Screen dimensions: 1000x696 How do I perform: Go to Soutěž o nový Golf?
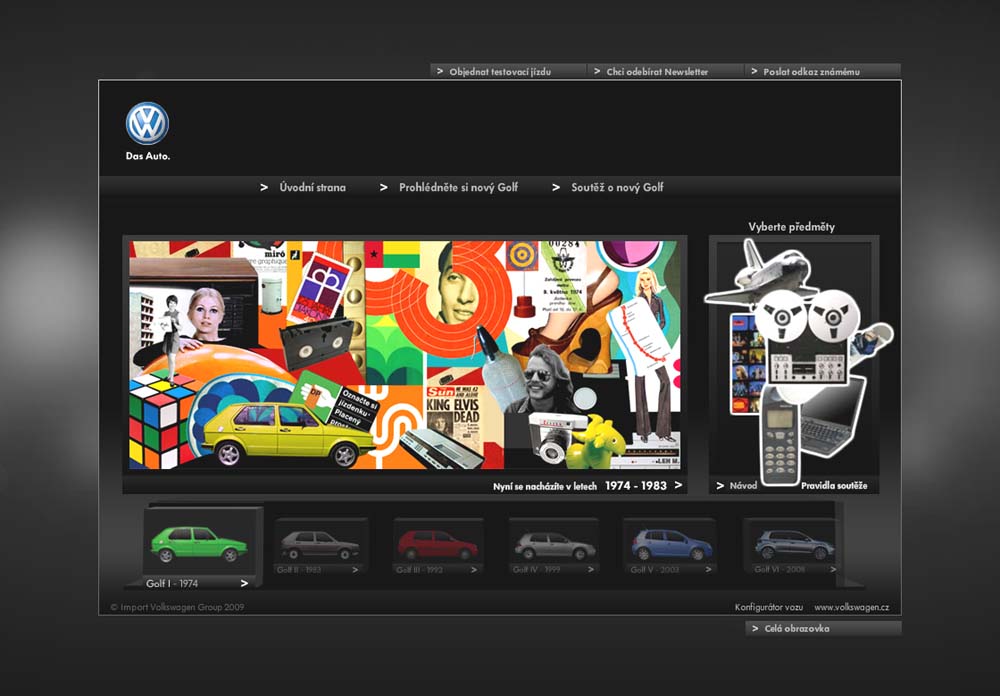point(616,187)
